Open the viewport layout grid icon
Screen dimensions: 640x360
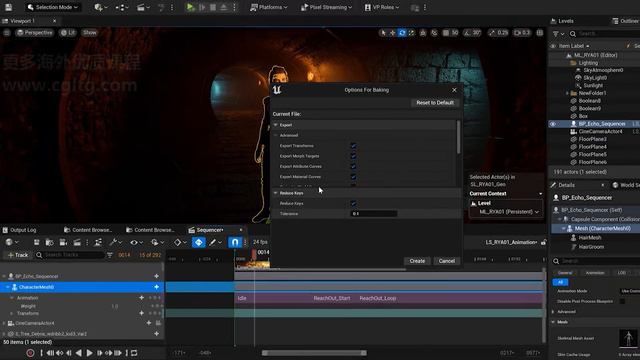pyautogui.click(x=540, y=33)
